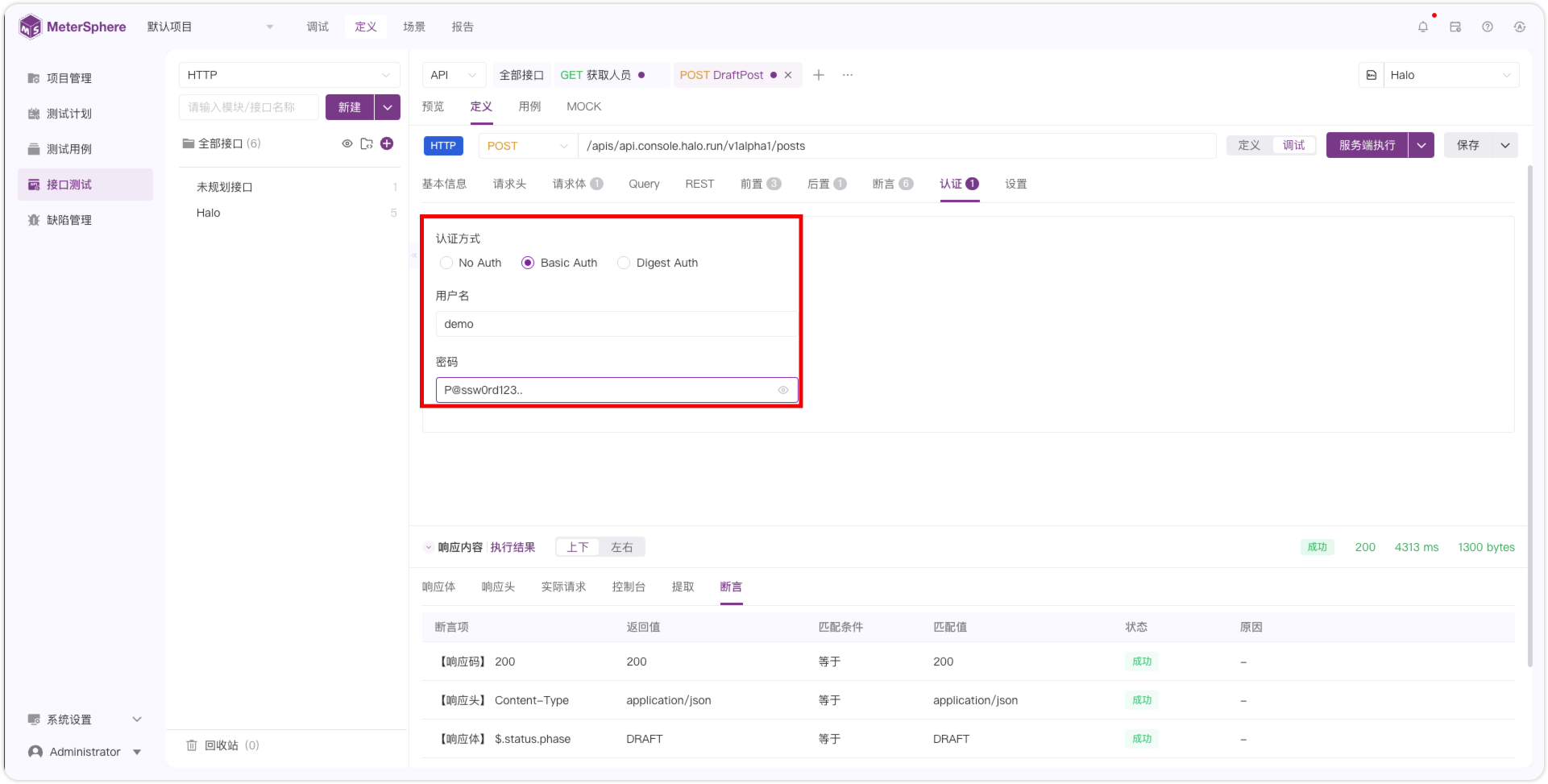Click the new folder icon beside 全部接口
The width and height of the screenshot is (1548, 784).
click(x=367, y=143)
